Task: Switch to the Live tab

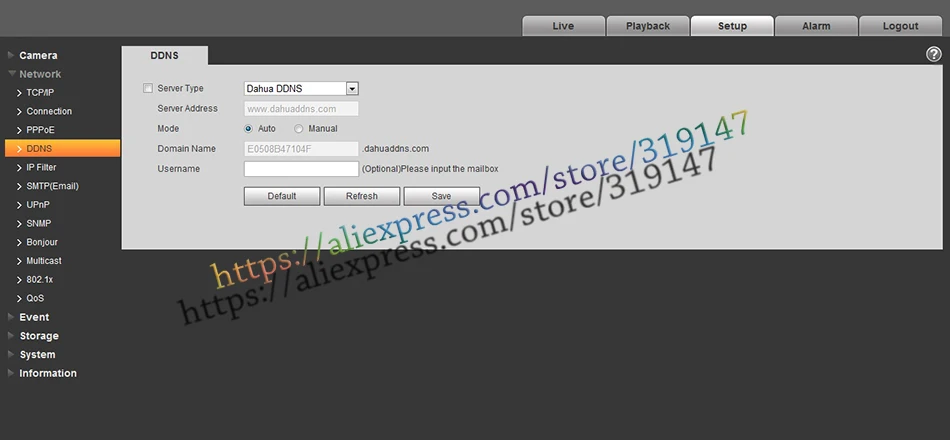Action: [563, 26]
